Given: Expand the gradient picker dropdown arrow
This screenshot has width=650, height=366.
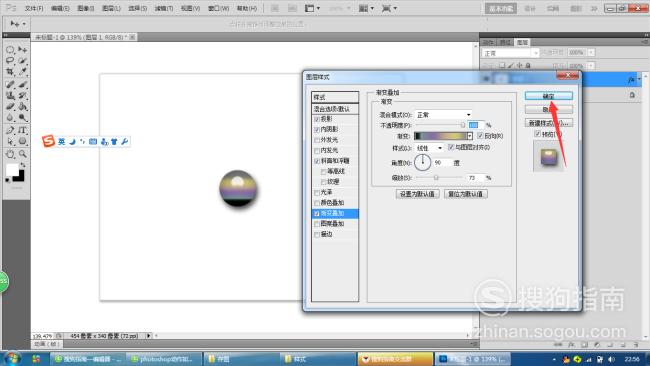Looking at the screenshot, I should (x=470, y=136).
